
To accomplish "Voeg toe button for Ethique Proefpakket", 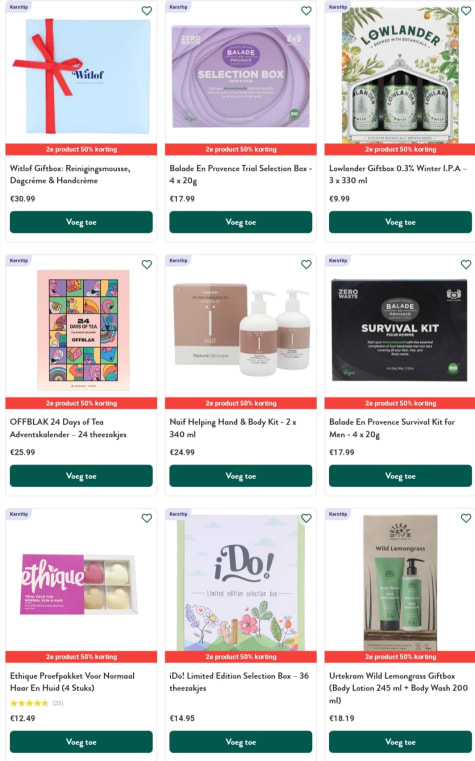I will coord(81,742).
